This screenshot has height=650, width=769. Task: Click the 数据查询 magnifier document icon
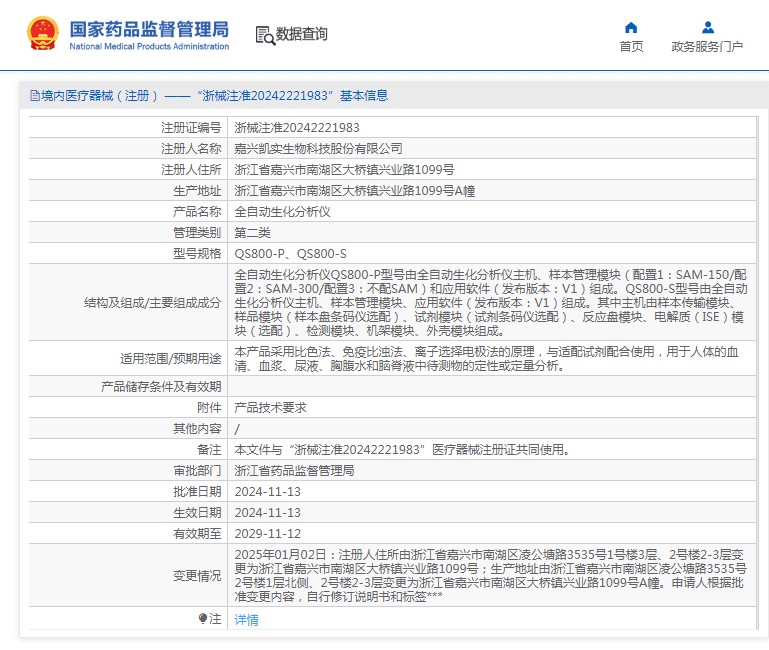click(x=264, y=35)
